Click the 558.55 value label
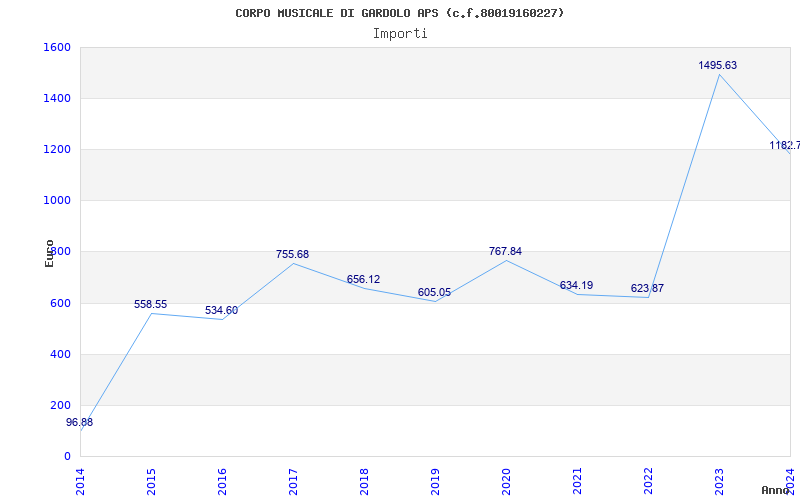Viewport: 800px width, 500px height. tap(151, 305)
